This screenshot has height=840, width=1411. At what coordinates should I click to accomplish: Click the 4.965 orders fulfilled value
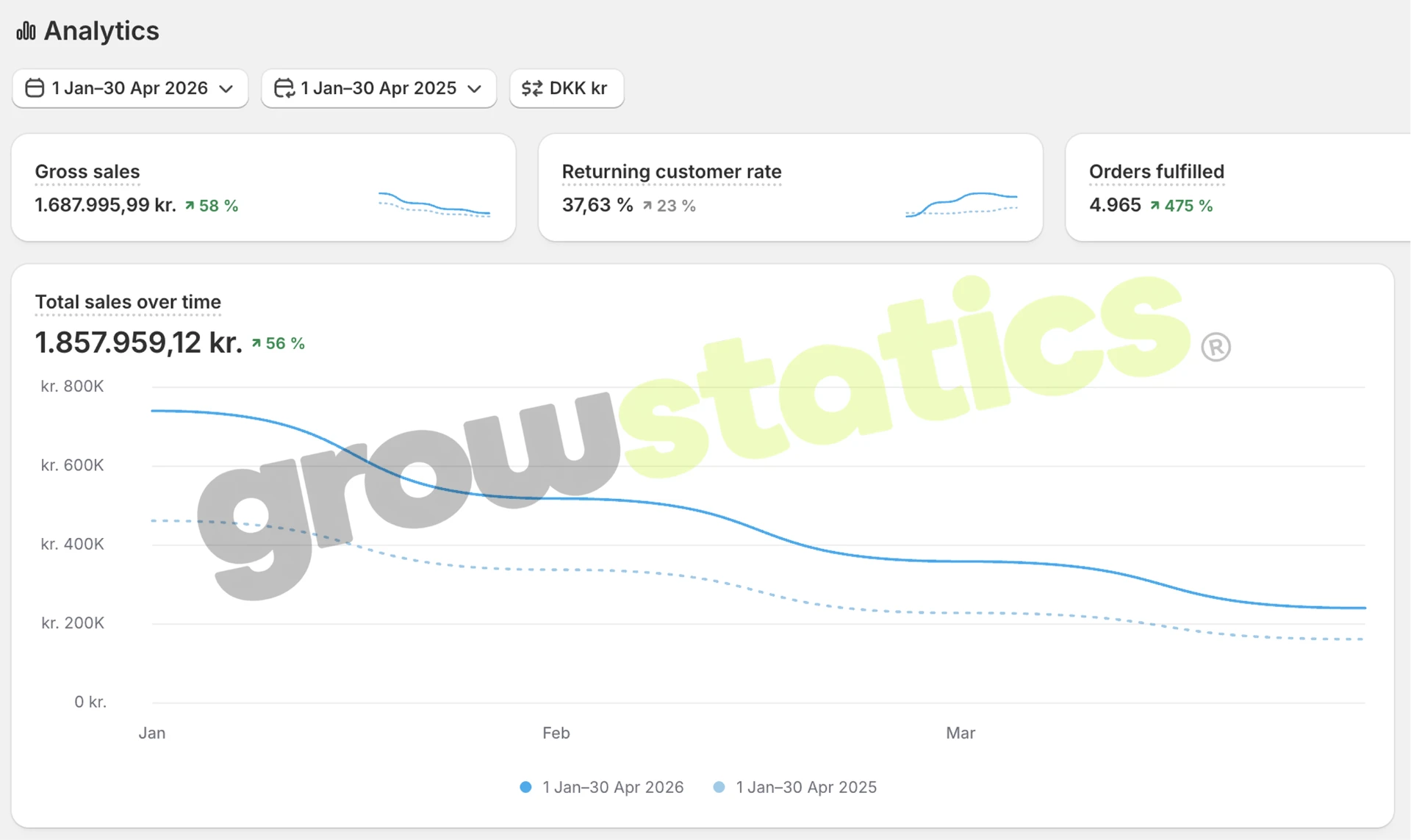pos(1115,205)
